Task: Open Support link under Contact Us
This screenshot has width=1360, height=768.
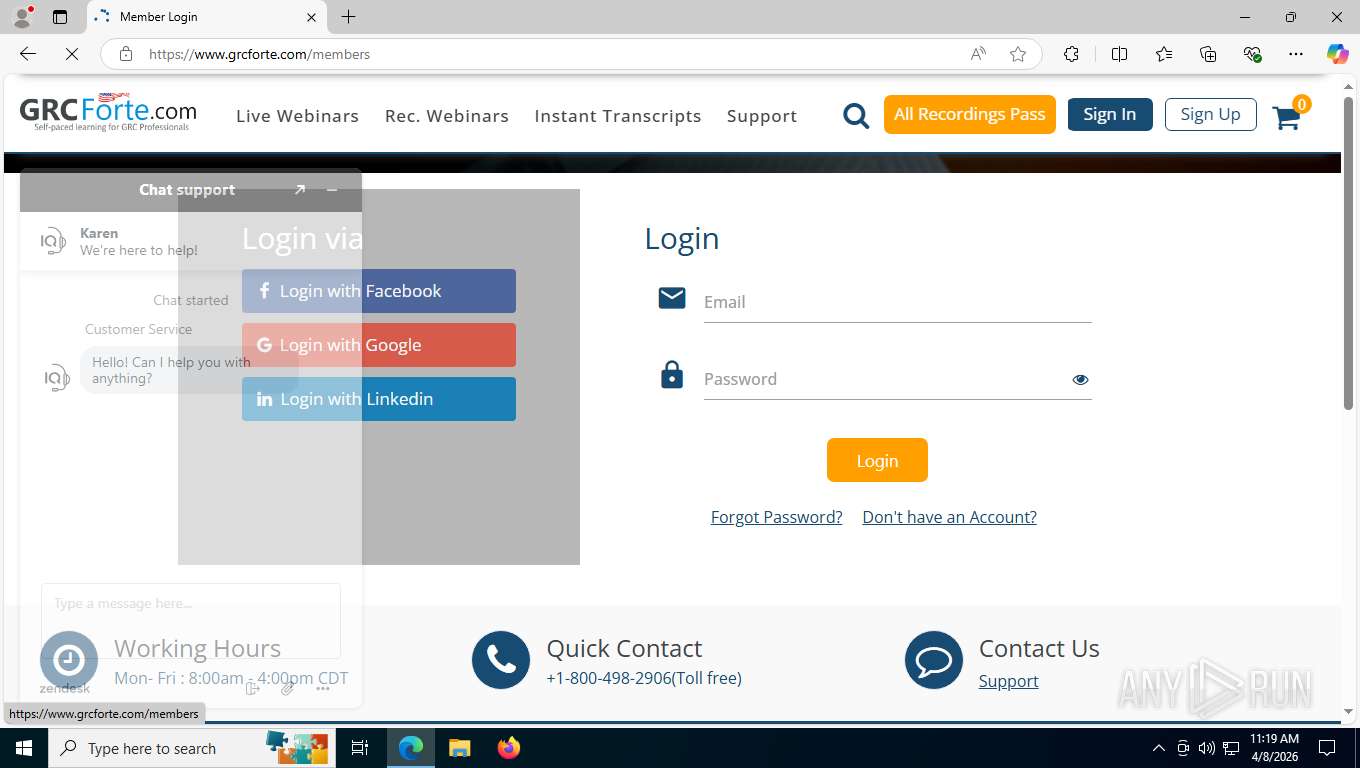Action: [1008, 681]
